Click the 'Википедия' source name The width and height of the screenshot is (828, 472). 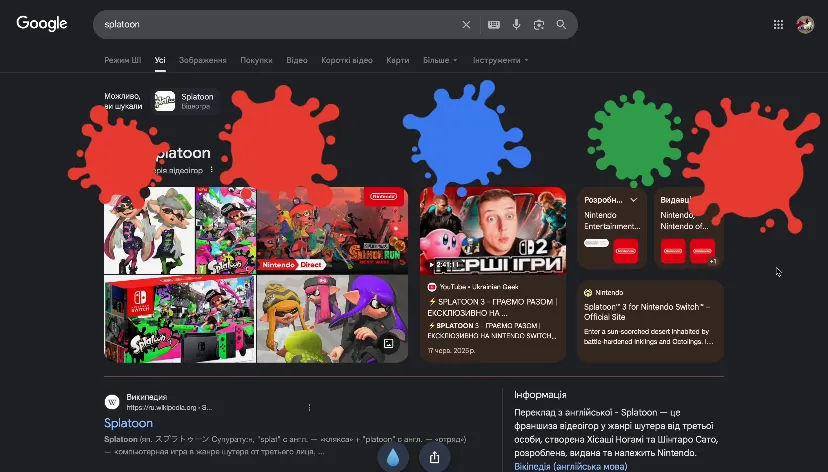(x=146, y=397)
